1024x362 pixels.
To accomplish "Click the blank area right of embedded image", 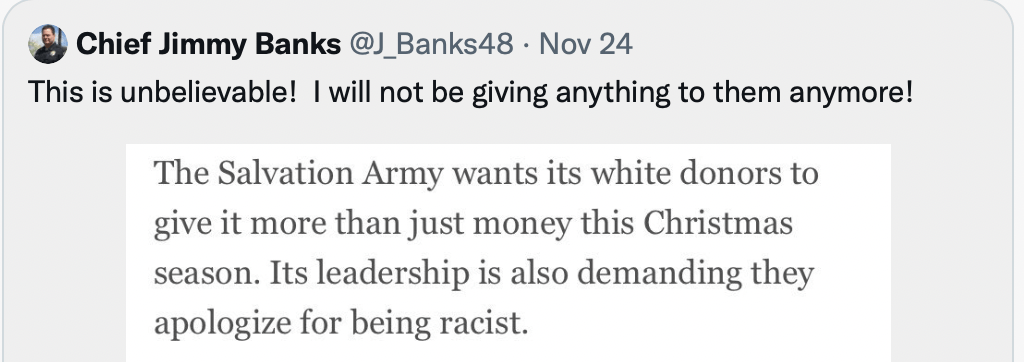I will [950, 253].
